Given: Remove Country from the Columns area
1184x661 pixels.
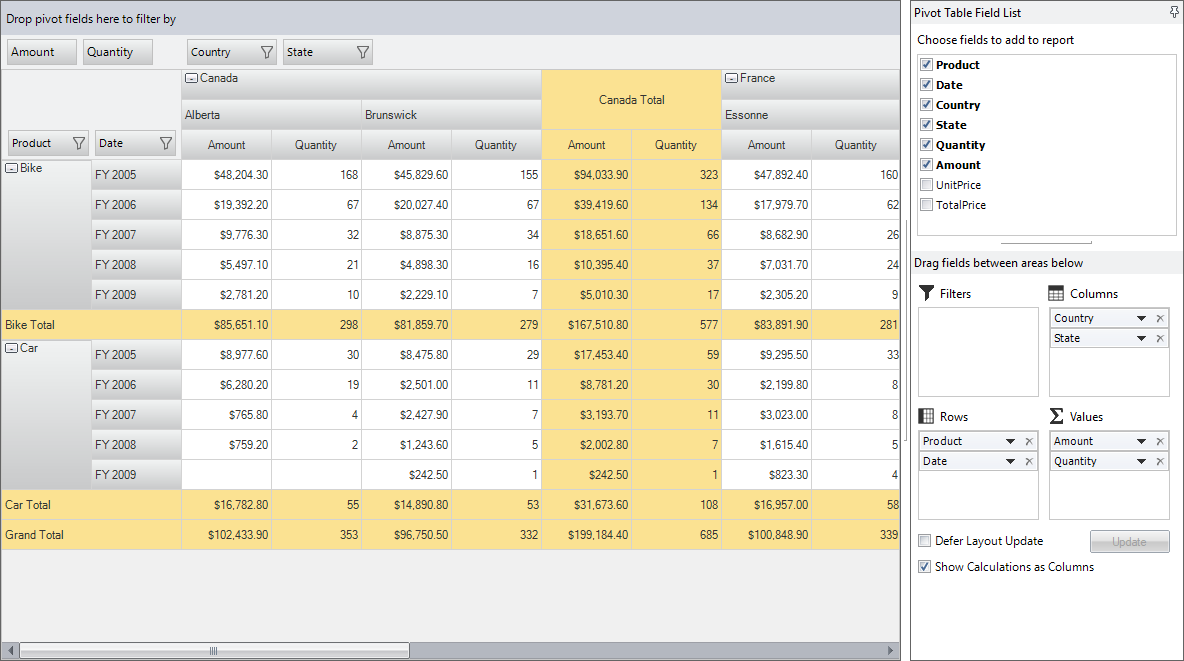Looking at the screenshot, I should (x=1161, y=318).
